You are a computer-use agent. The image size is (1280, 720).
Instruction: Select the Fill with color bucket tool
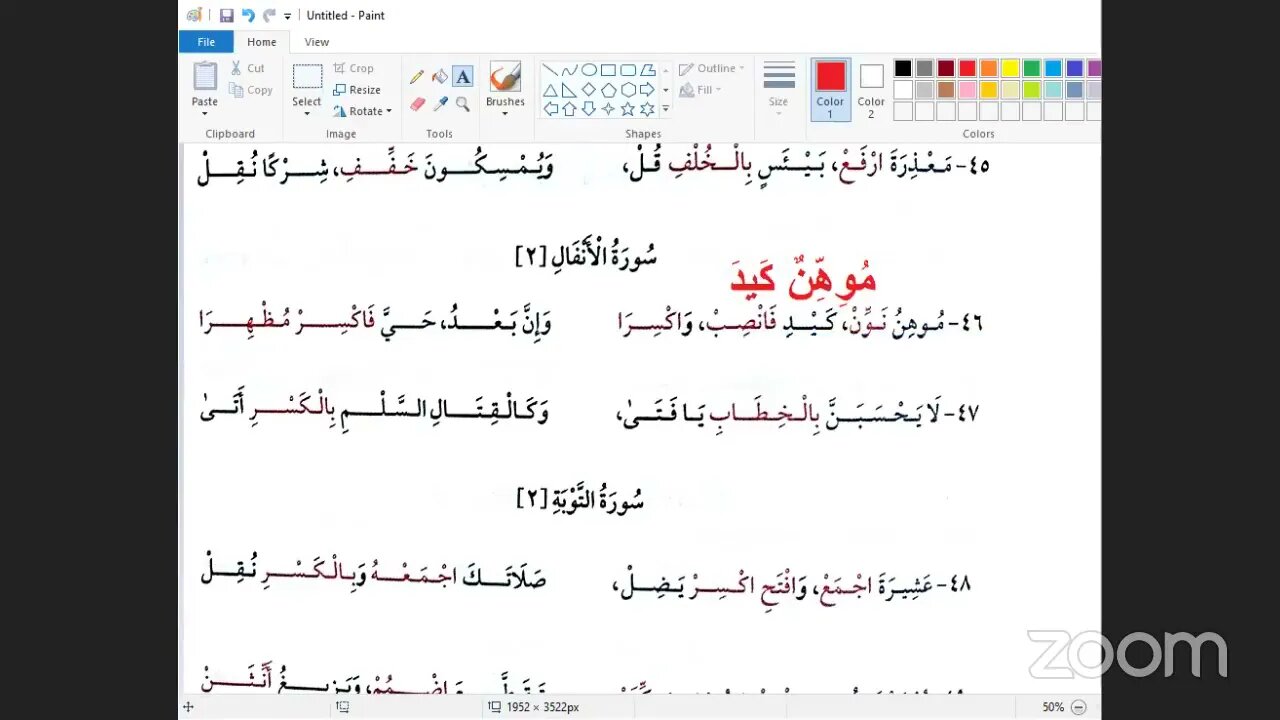[440, 77]
